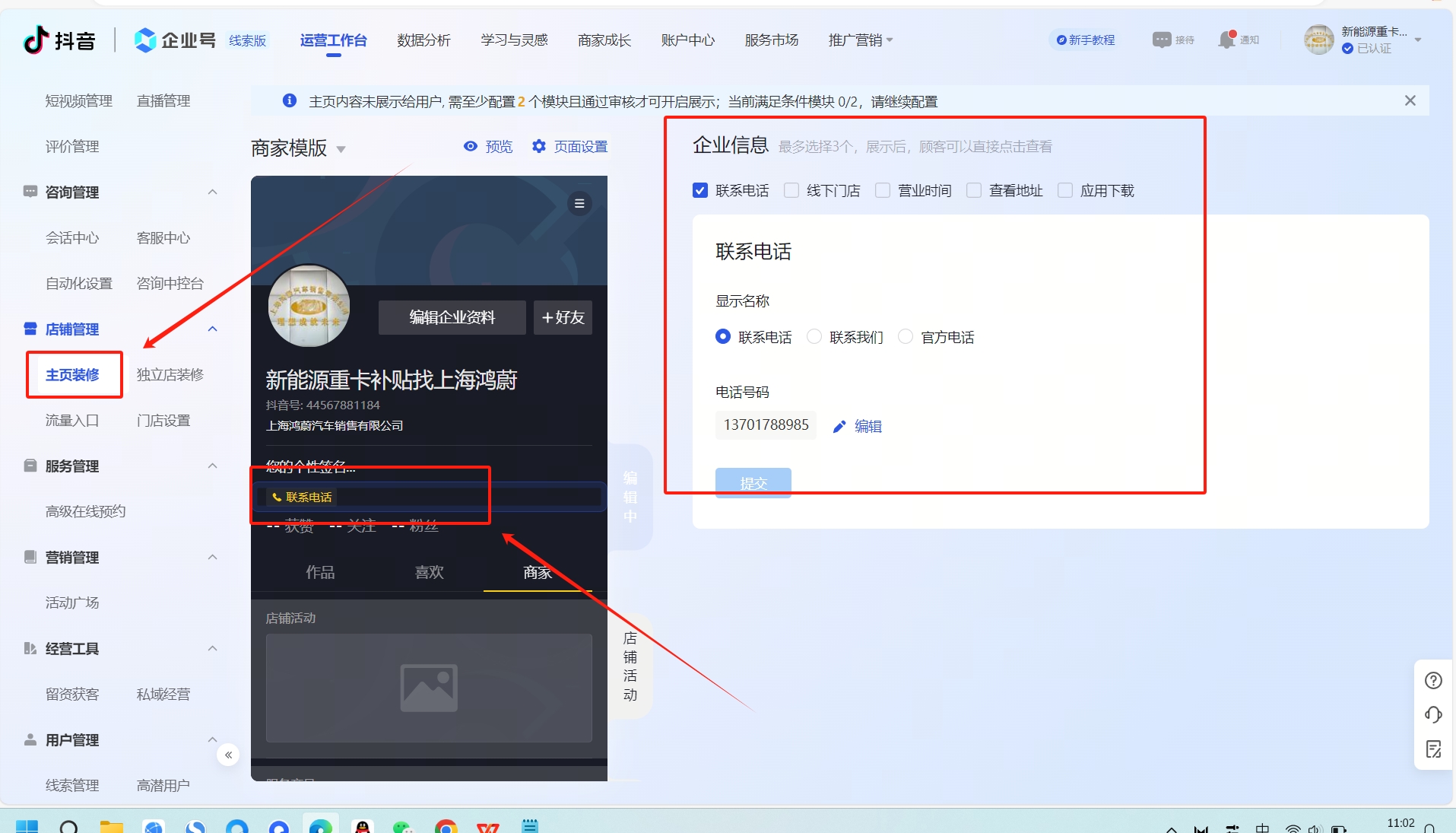Click the 服务管理 section icon
Viewport: 1456px width, 833px height.
click(30, 466)
